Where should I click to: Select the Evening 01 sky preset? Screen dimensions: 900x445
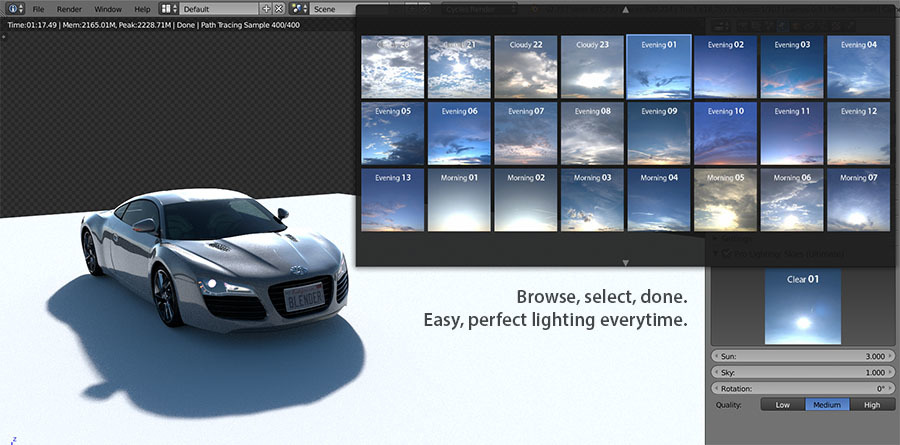pyautogui.click(x=659, y=66)
